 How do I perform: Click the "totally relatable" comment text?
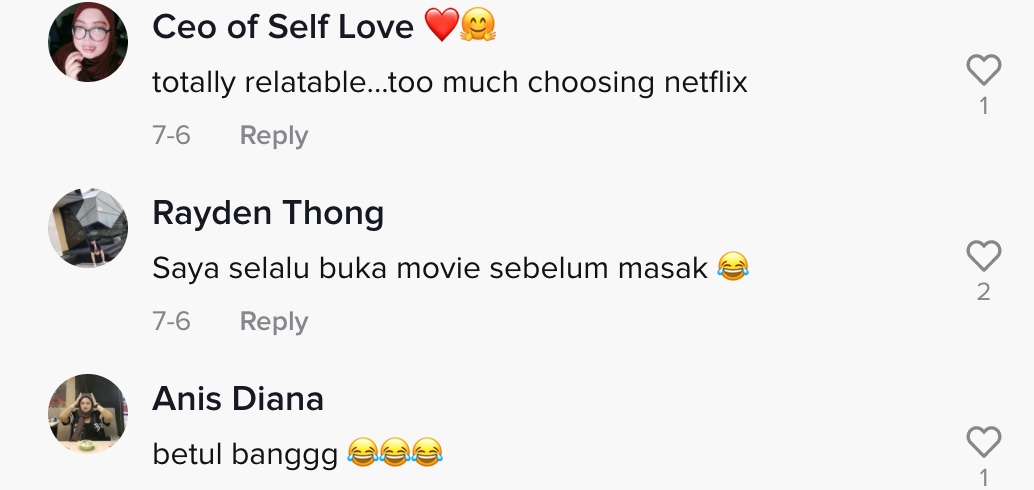pyautogui.click(x=450, y=82)
